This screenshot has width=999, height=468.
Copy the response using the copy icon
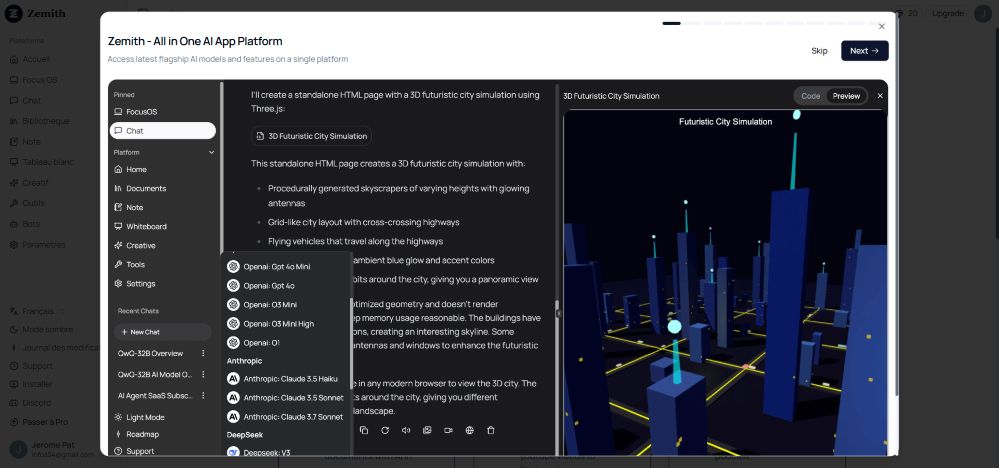[x=364, y=430]
